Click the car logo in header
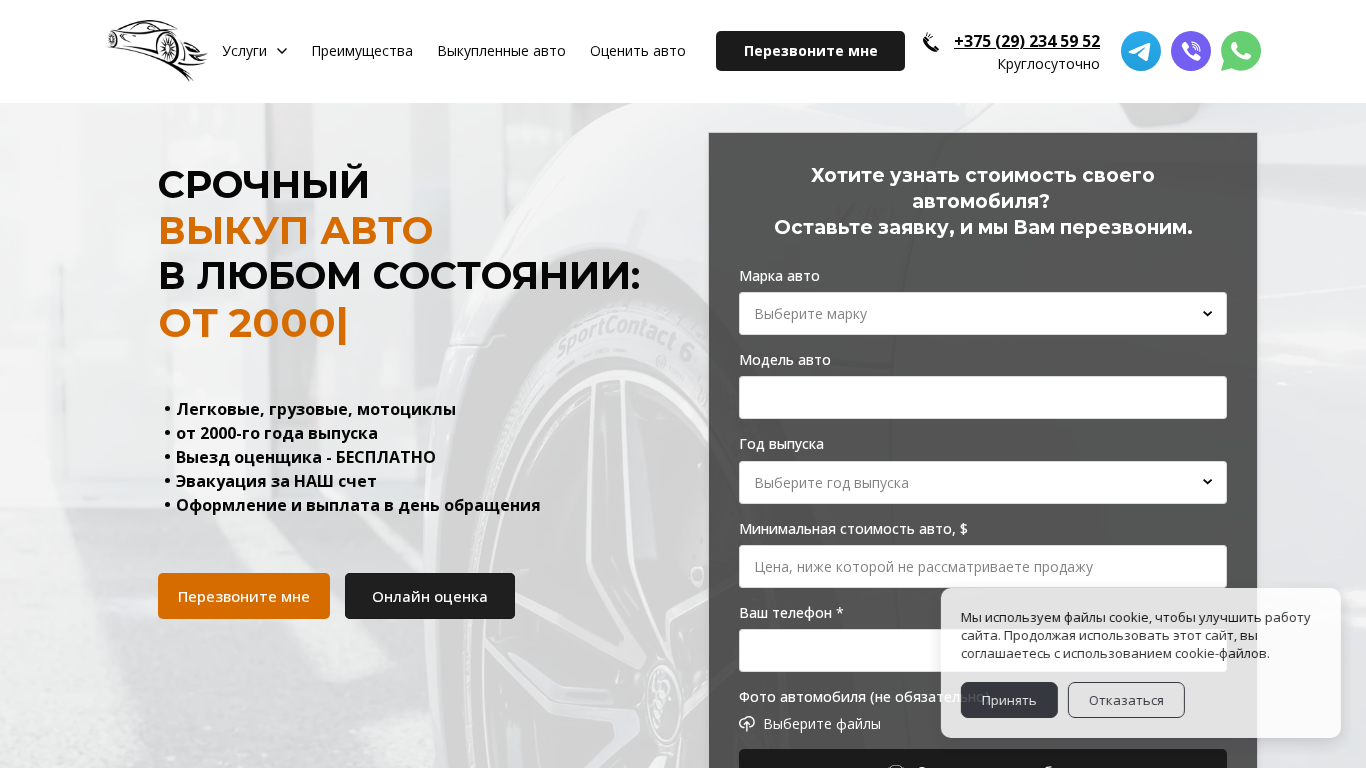Screen dimensions: 1366x768 [x=157, y=50]
